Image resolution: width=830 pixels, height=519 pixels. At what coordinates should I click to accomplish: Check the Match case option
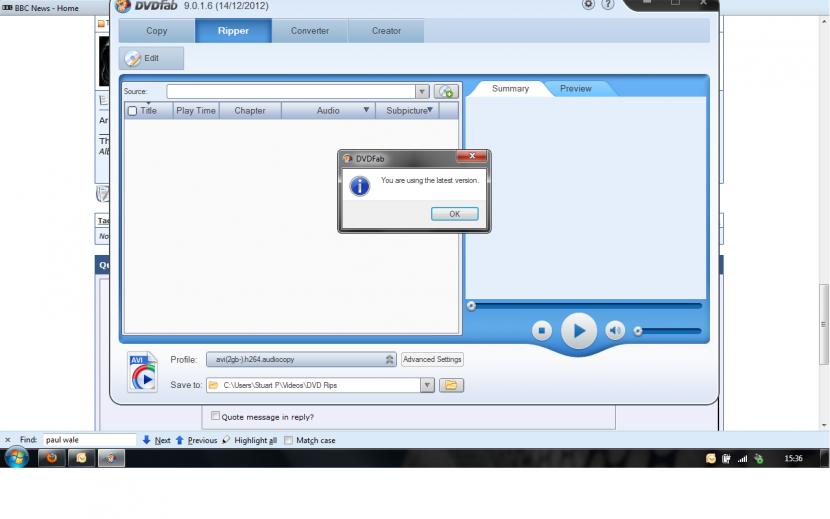(289, 440)
